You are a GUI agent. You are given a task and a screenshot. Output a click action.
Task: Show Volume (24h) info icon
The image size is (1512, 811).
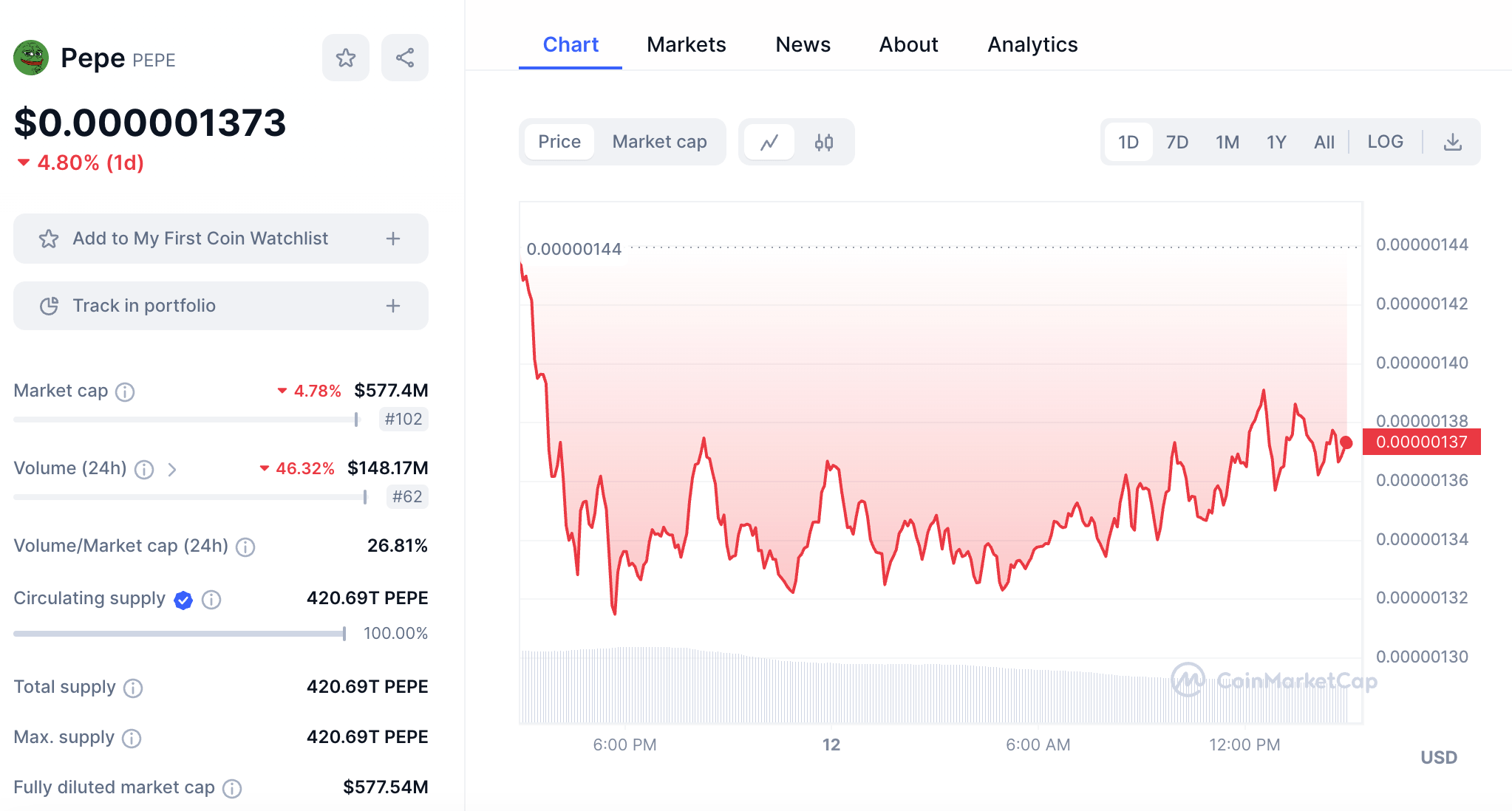(x=144, y=469)
